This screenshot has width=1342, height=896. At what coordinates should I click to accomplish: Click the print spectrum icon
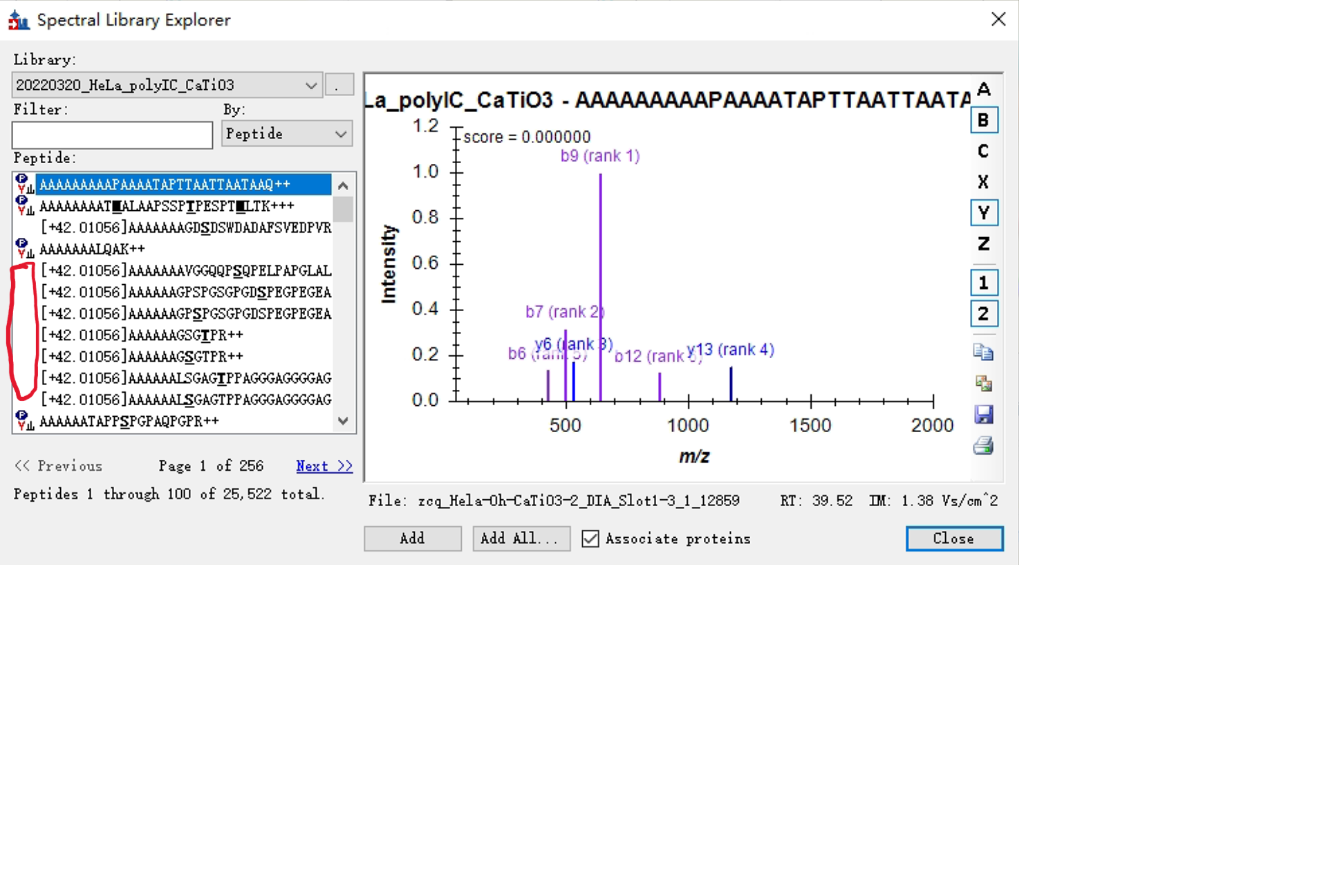983,446
